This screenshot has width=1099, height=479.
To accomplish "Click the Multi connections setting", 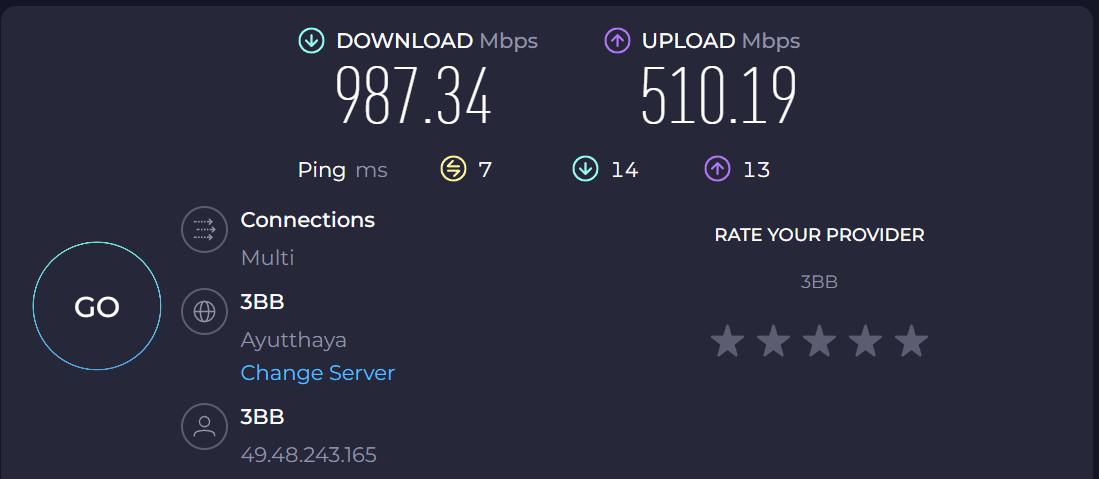I will tap(268, 258).
